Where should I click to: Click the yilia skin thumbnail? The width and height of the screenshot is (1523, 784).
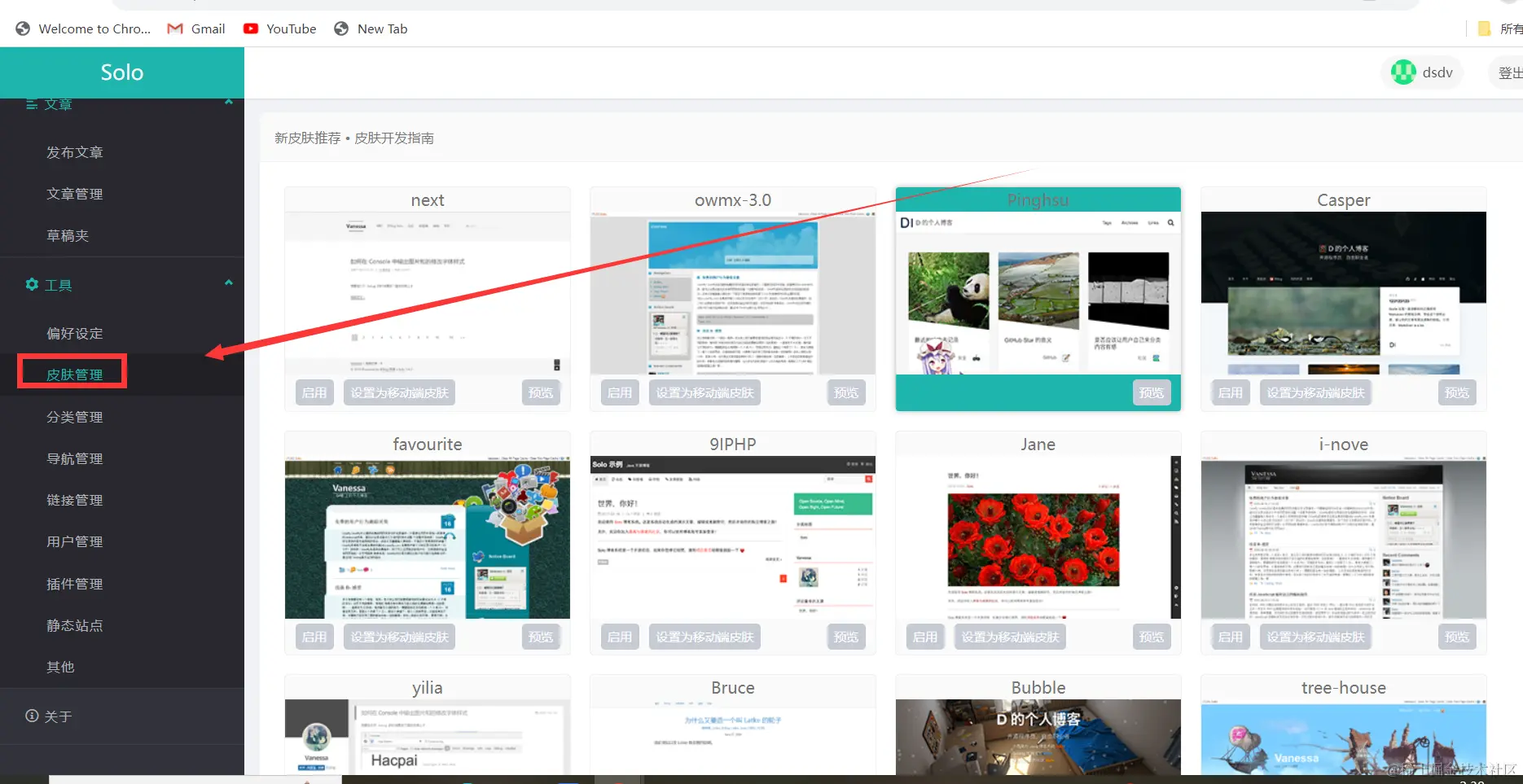click(428, 737)
